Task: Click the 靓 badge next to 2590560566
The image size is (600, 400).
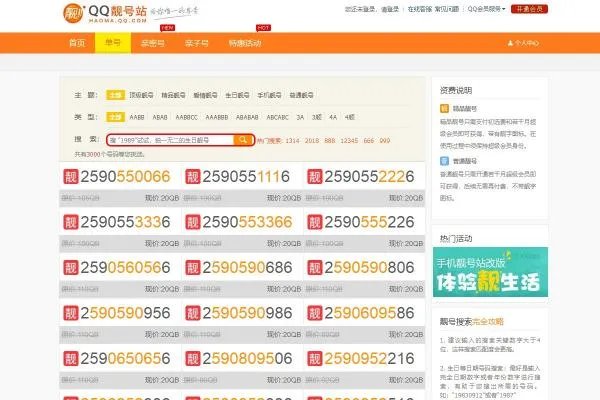Action: pyautogui.click(x=71, y=268)
